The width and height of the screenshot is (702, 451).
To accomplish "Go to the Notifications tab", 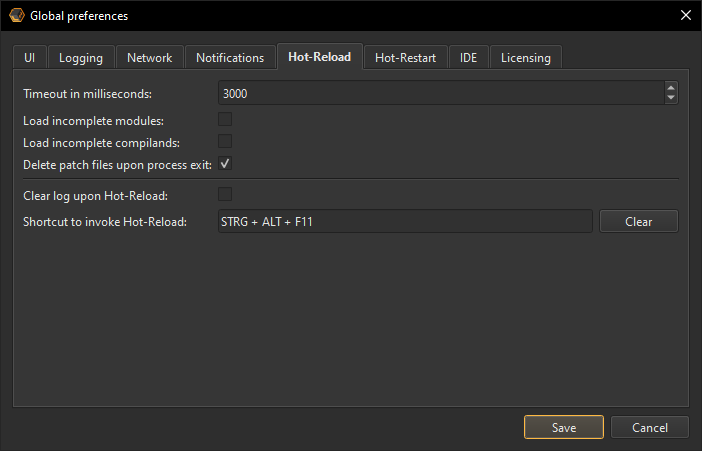I will coord(230,58).
